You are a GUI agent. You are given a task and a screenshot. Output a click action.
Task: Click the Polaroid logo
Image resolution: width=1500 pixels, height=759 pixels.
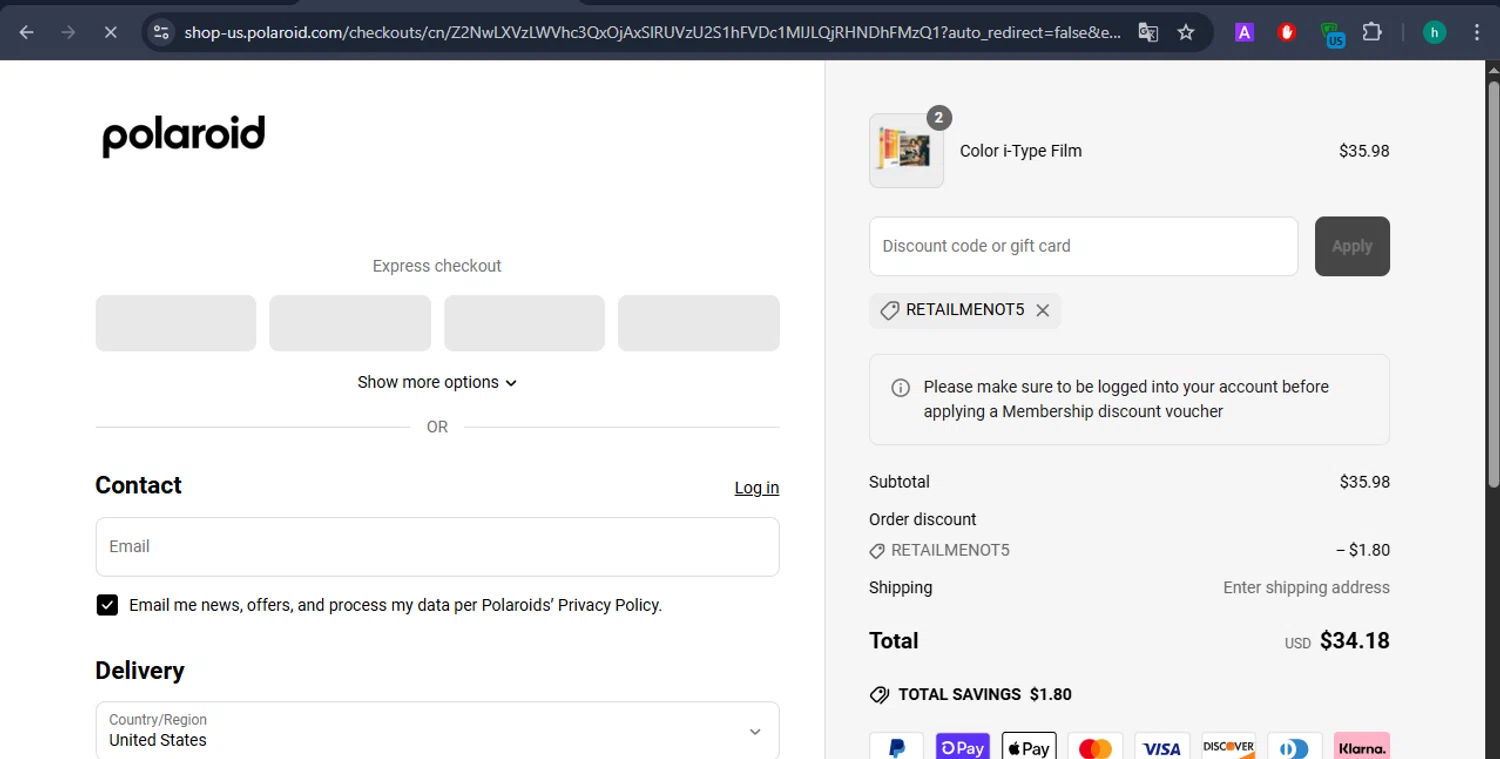tap(184, 136)
